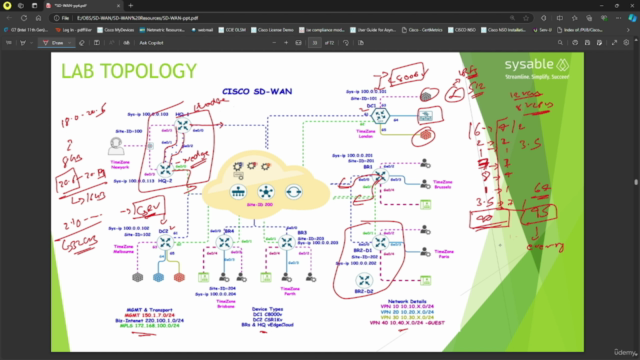Select the PDF highlight tool
The width and height of the screenshot is (640, 360).
click(x=23, y=43)
